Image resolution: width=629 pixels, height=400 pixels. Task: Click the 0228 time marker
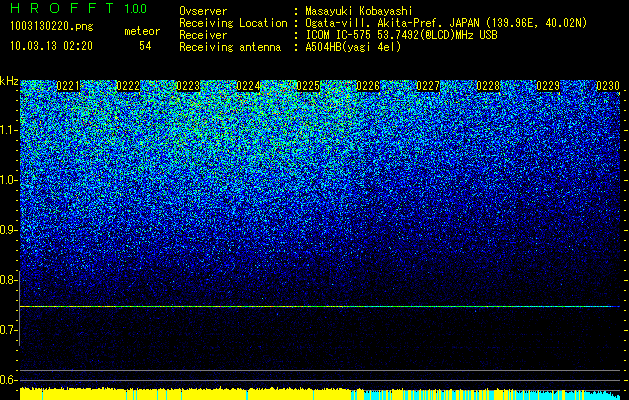tap(488, 86)
